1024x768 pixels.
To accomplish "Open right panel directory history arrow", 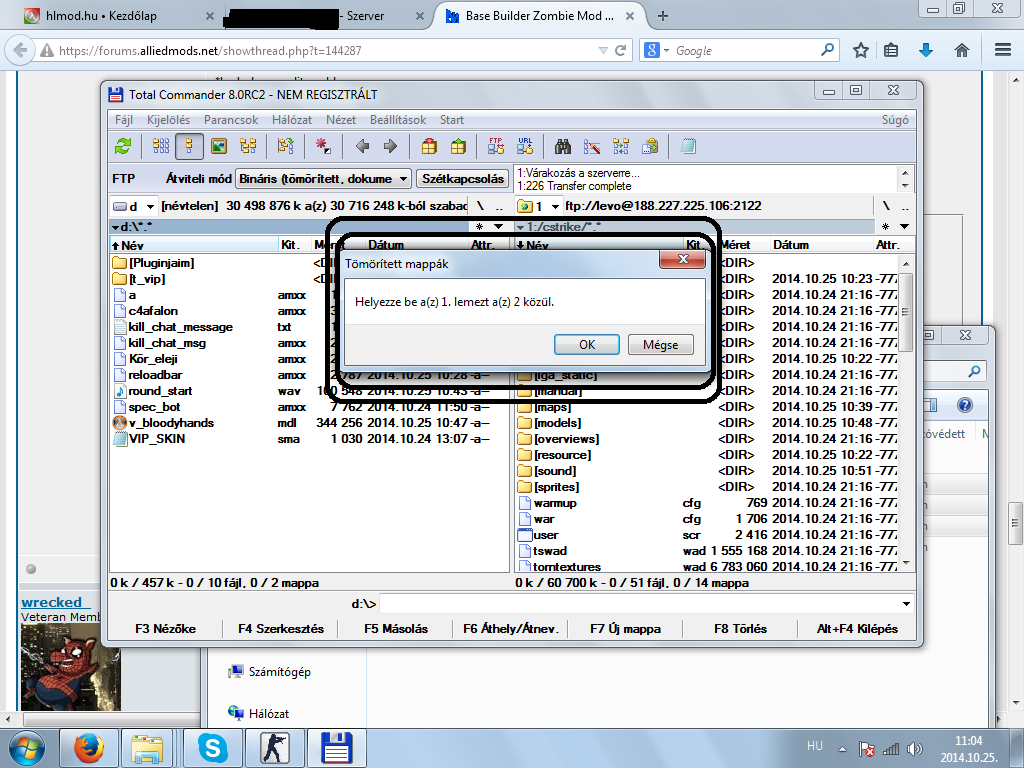I will (x=904, y=227).
